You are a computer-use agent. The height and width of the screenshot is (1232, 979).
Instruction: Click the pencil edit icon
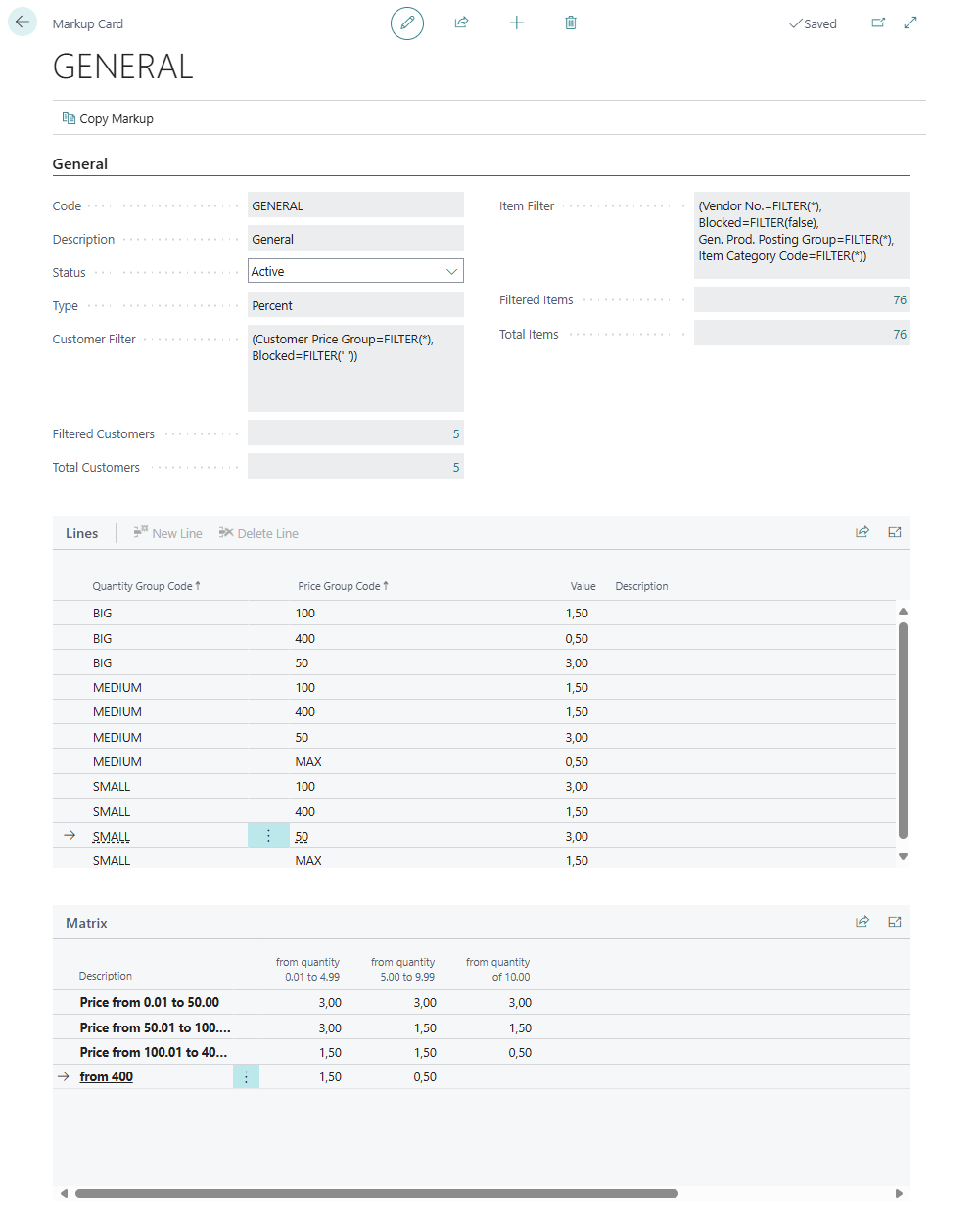click(x=407, y=23)
